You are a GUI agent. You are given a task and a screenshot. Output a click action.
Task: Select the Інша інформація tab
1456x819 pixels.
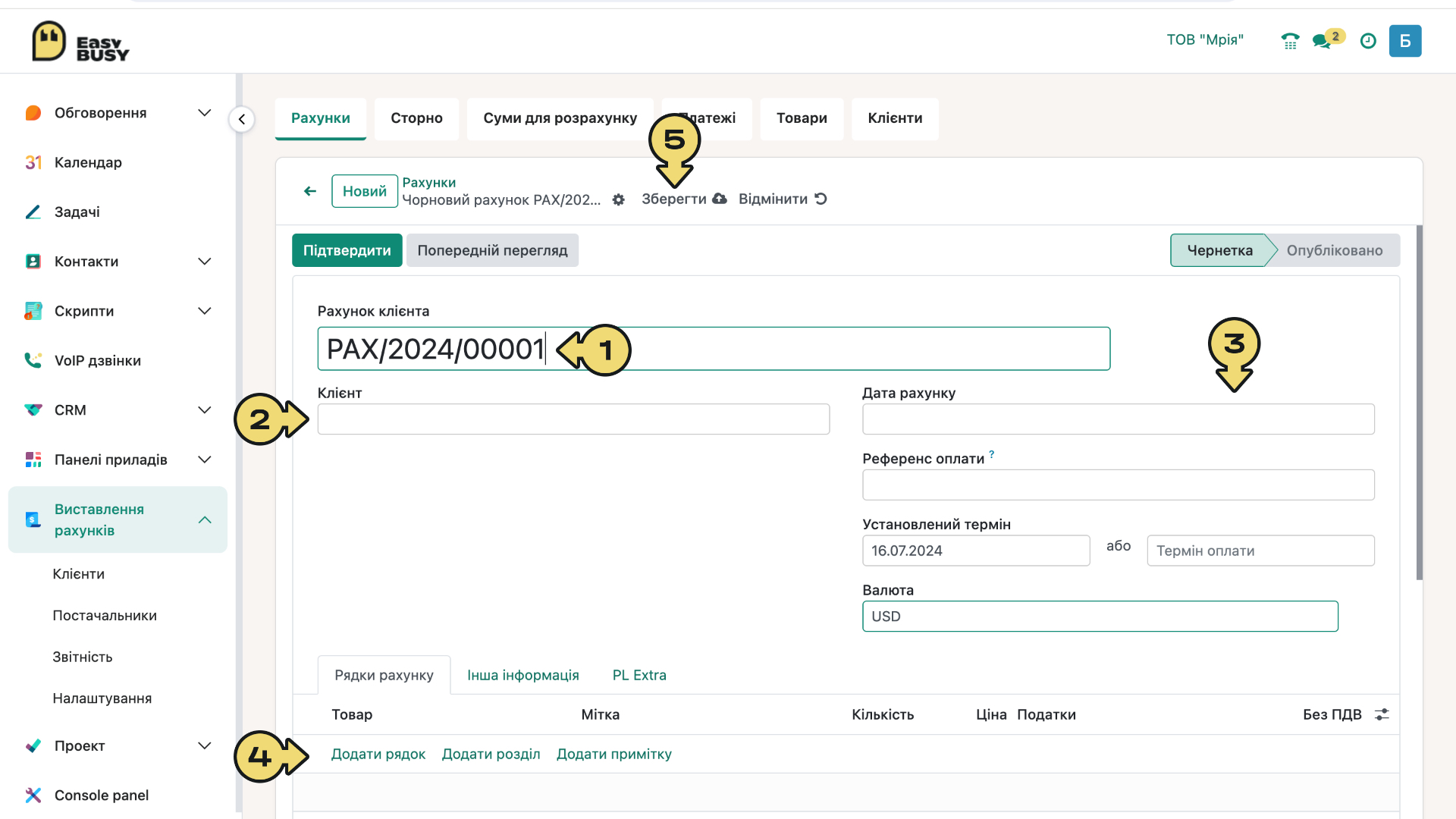click(522, 675)
